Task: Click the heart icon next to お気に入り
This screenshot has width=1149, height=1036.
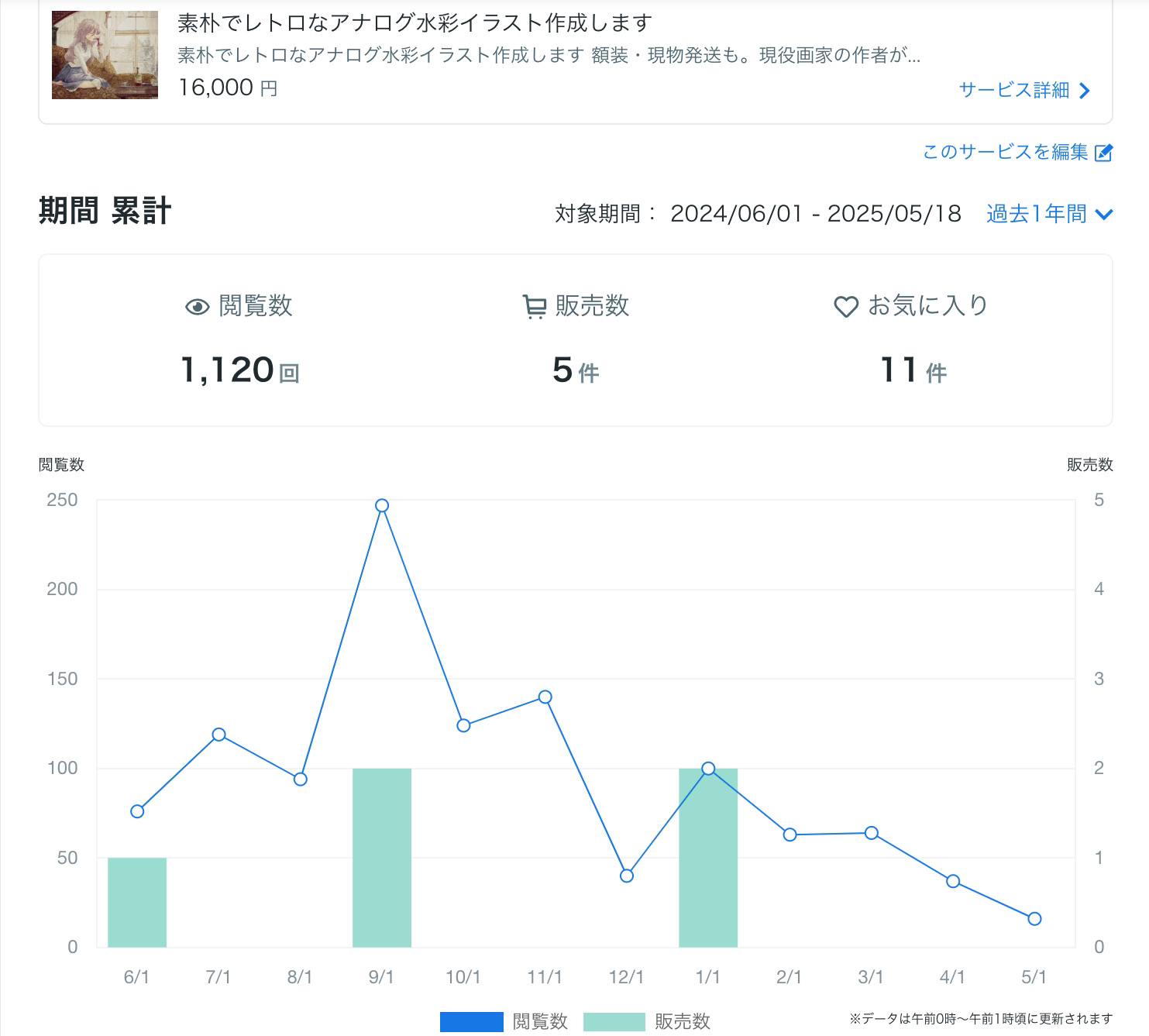Action: pos(845,307)
